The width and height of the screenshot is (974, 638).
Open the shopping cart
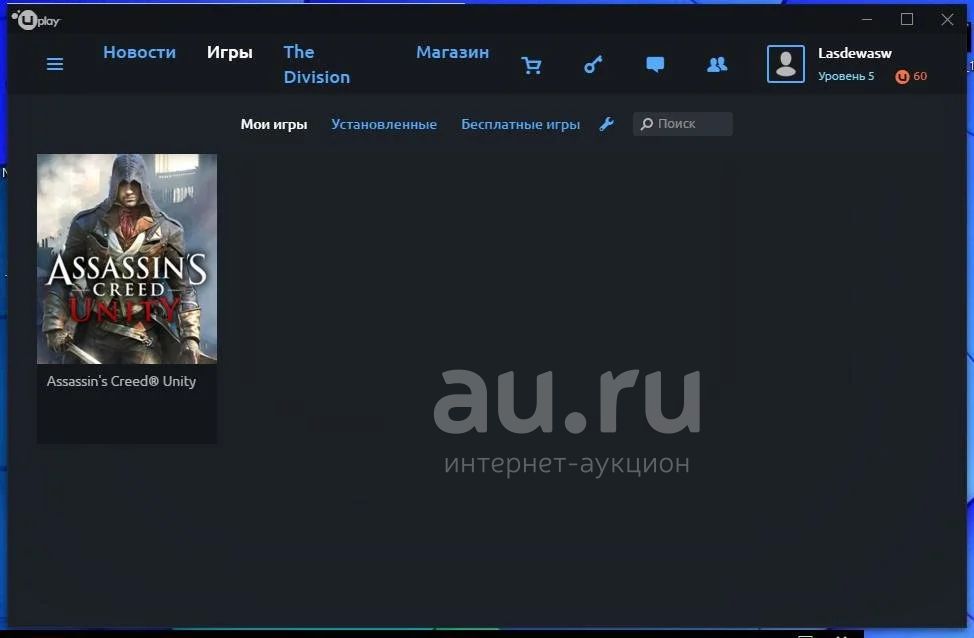[531, 65]
